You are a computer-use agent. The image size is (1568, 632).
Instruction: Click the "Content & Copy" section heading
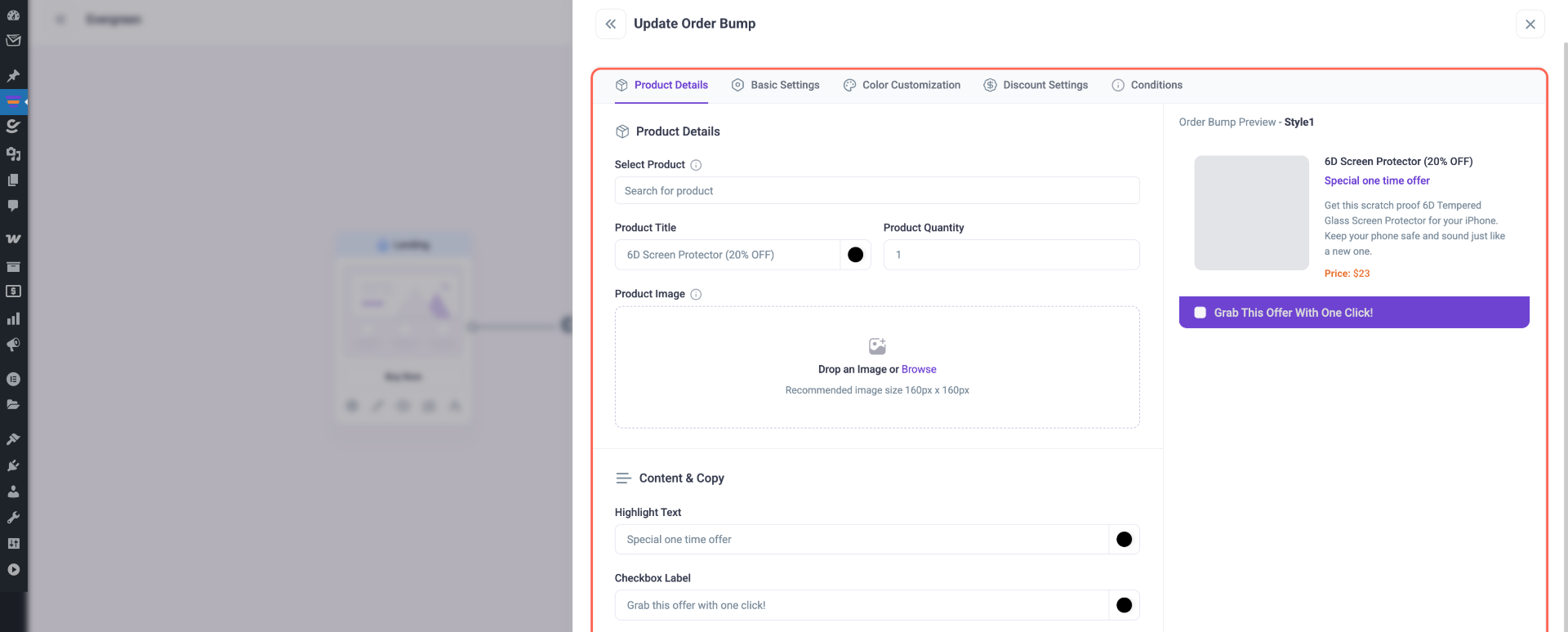[x=681, y=478]
